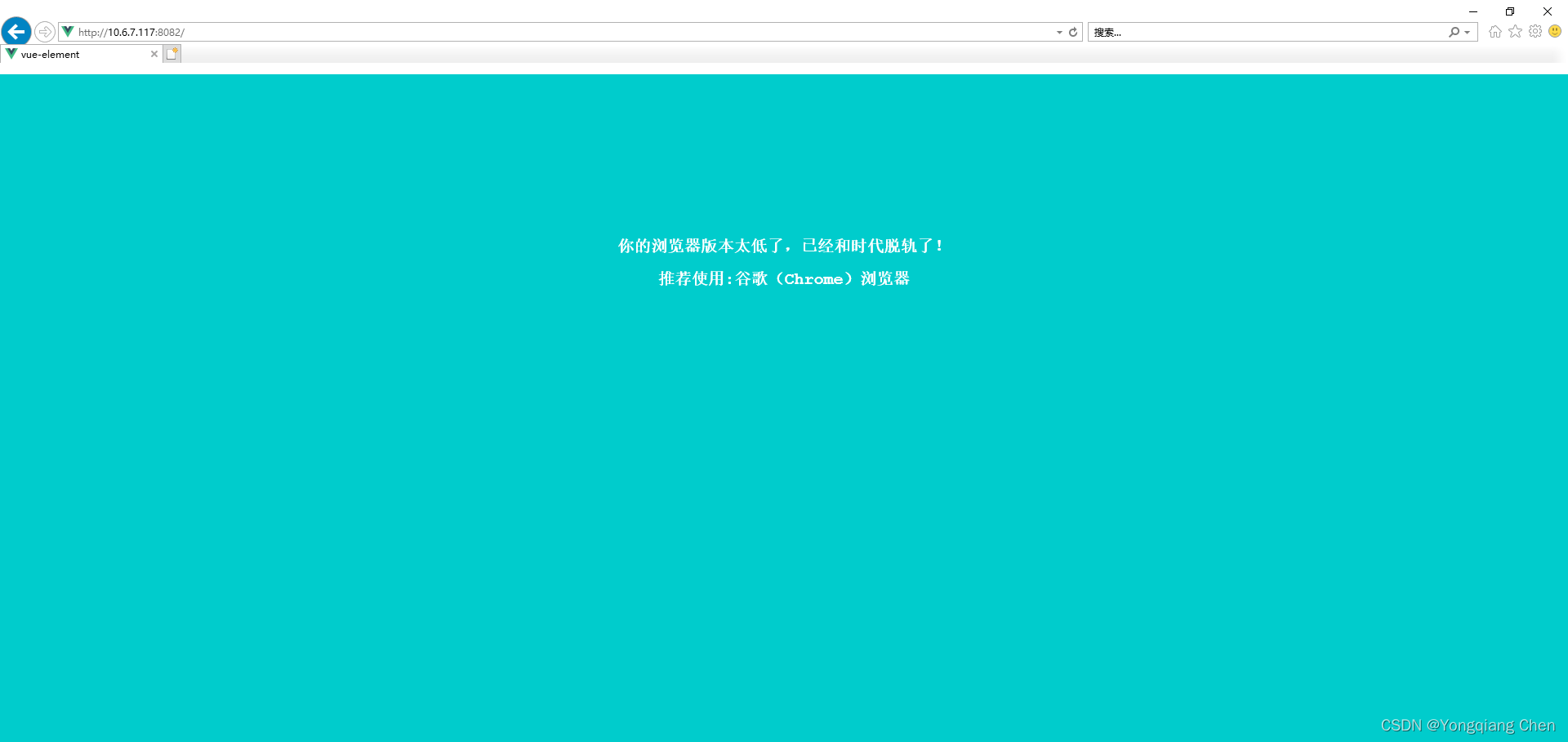This screenshot has width=1568, height=742.
Task: Click the smiley feedback icon
Action: point(1555,31)
